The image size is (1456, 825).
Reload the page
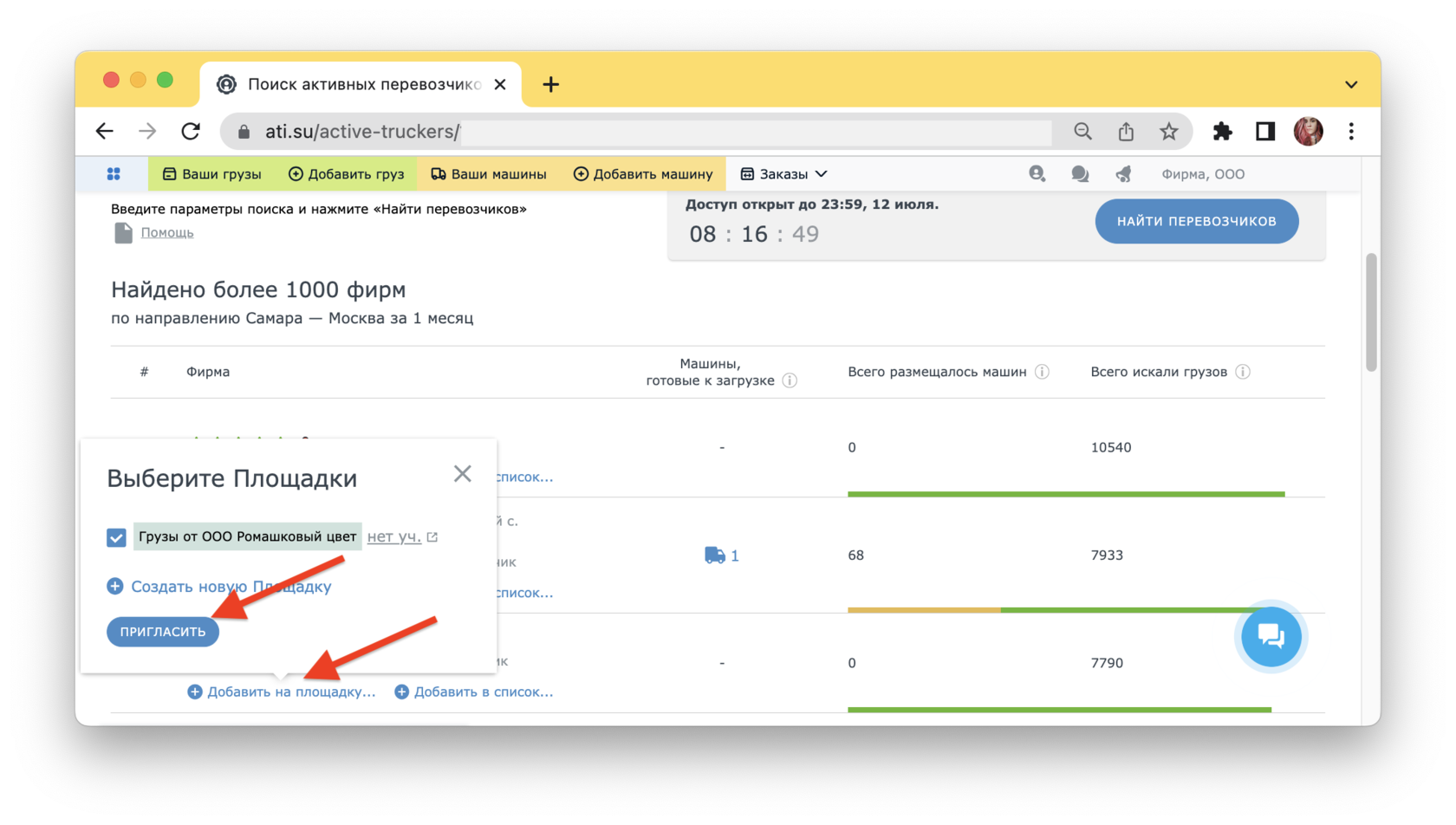click(x=191, y=132)
